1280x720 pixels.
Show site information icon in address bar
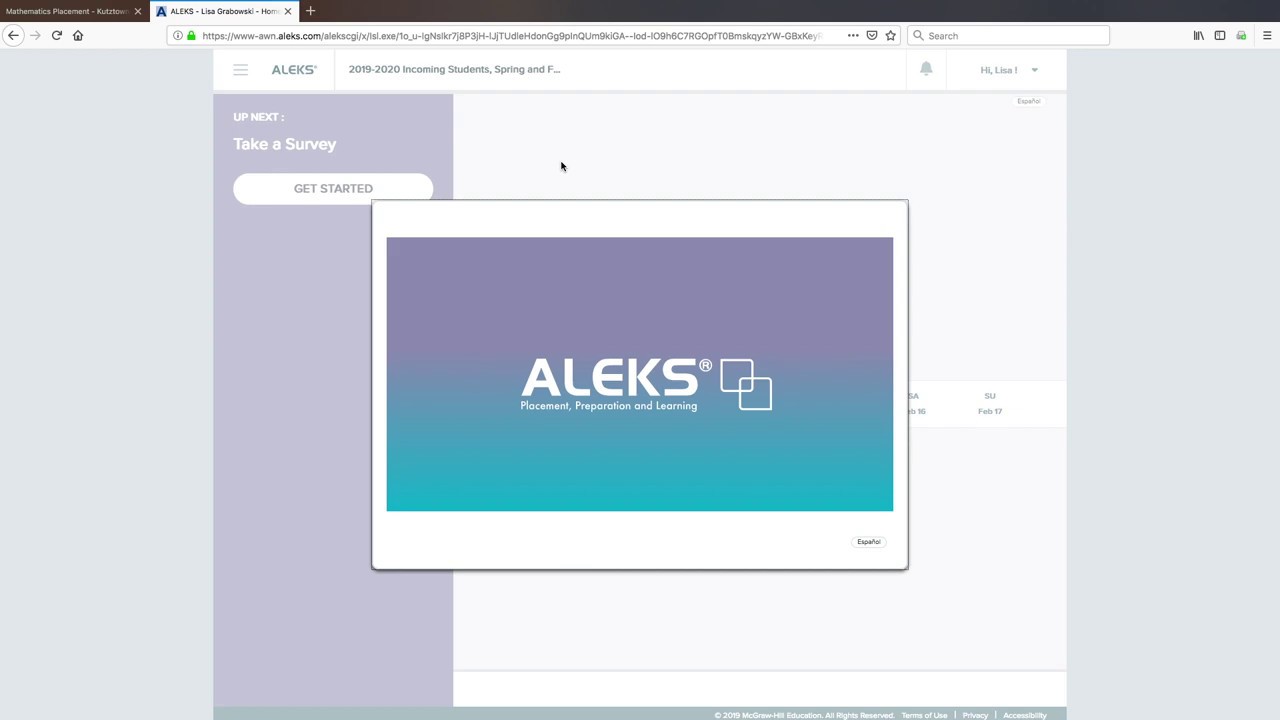click(178, 35)
